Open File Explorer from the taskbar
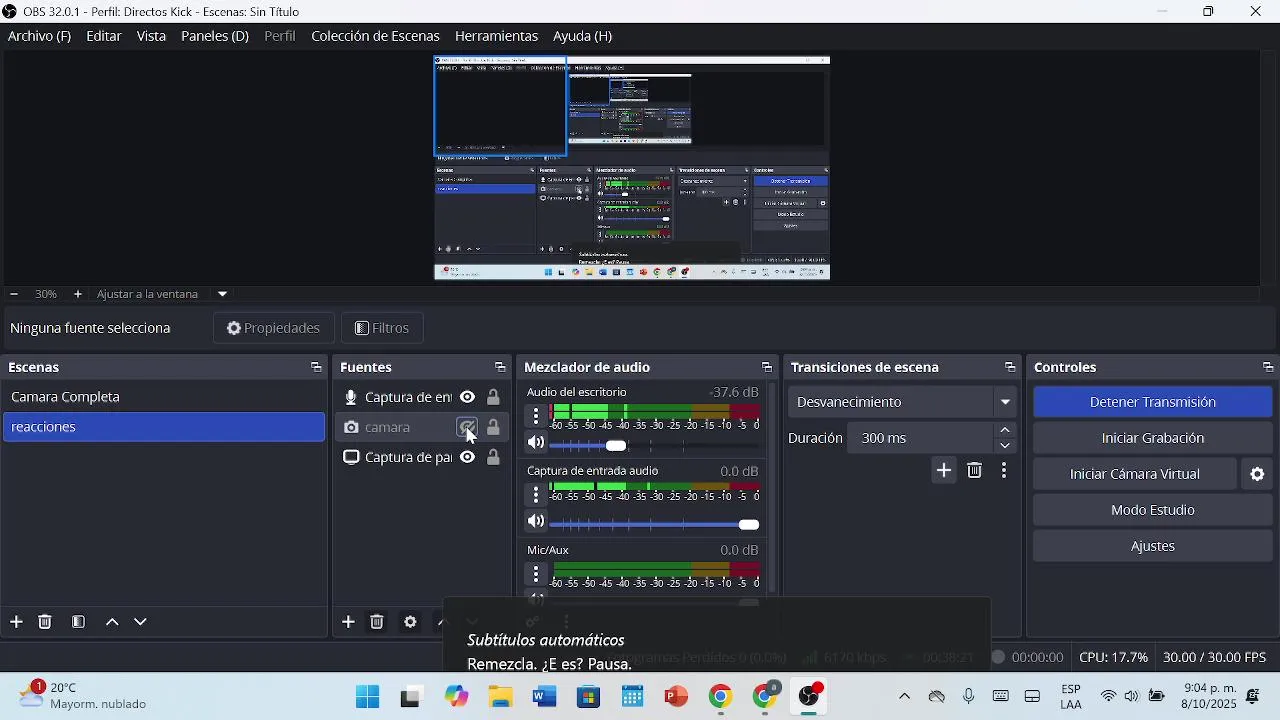 pos(501,697)
